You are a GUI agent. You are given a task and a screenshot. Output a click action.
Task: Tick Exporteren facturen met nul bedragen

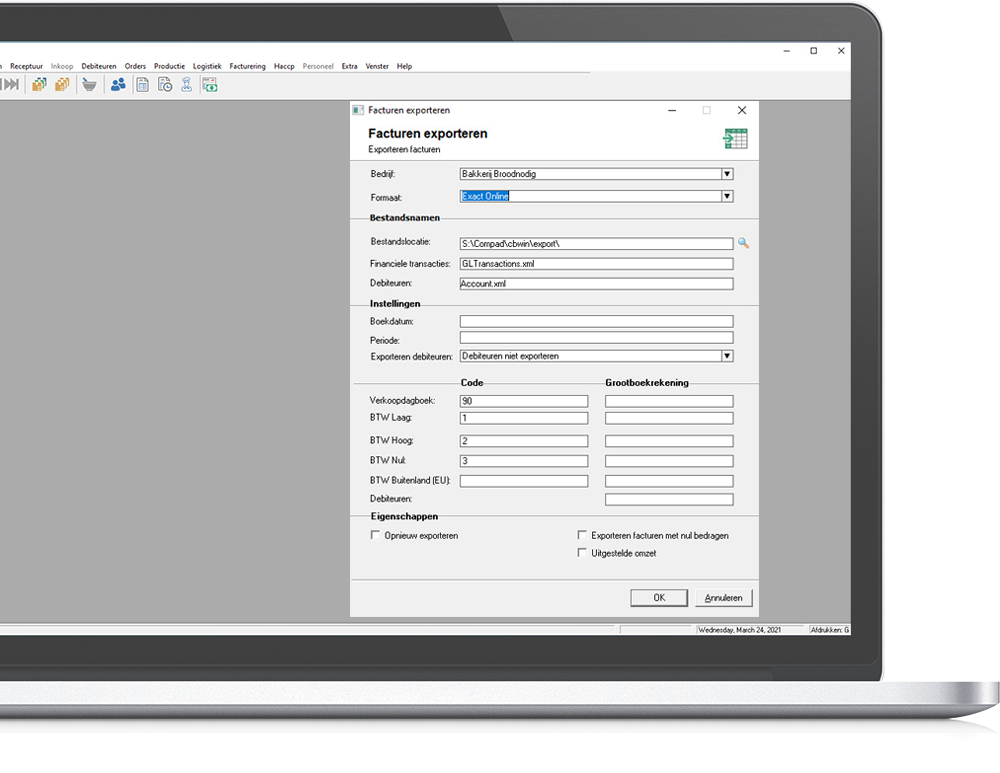582,535
